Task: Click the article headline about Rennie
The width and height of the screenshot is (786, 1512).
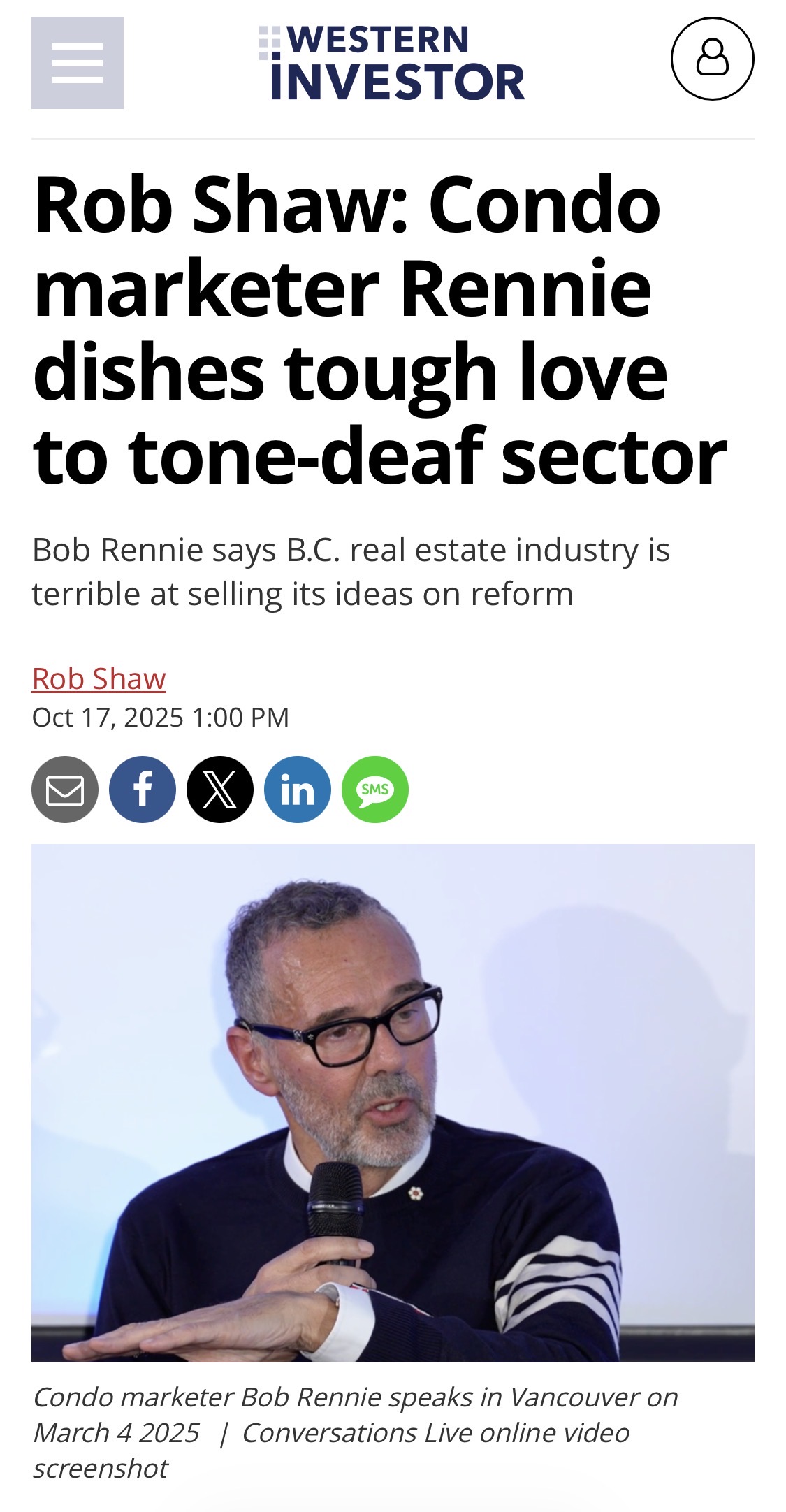Action: 381,330
